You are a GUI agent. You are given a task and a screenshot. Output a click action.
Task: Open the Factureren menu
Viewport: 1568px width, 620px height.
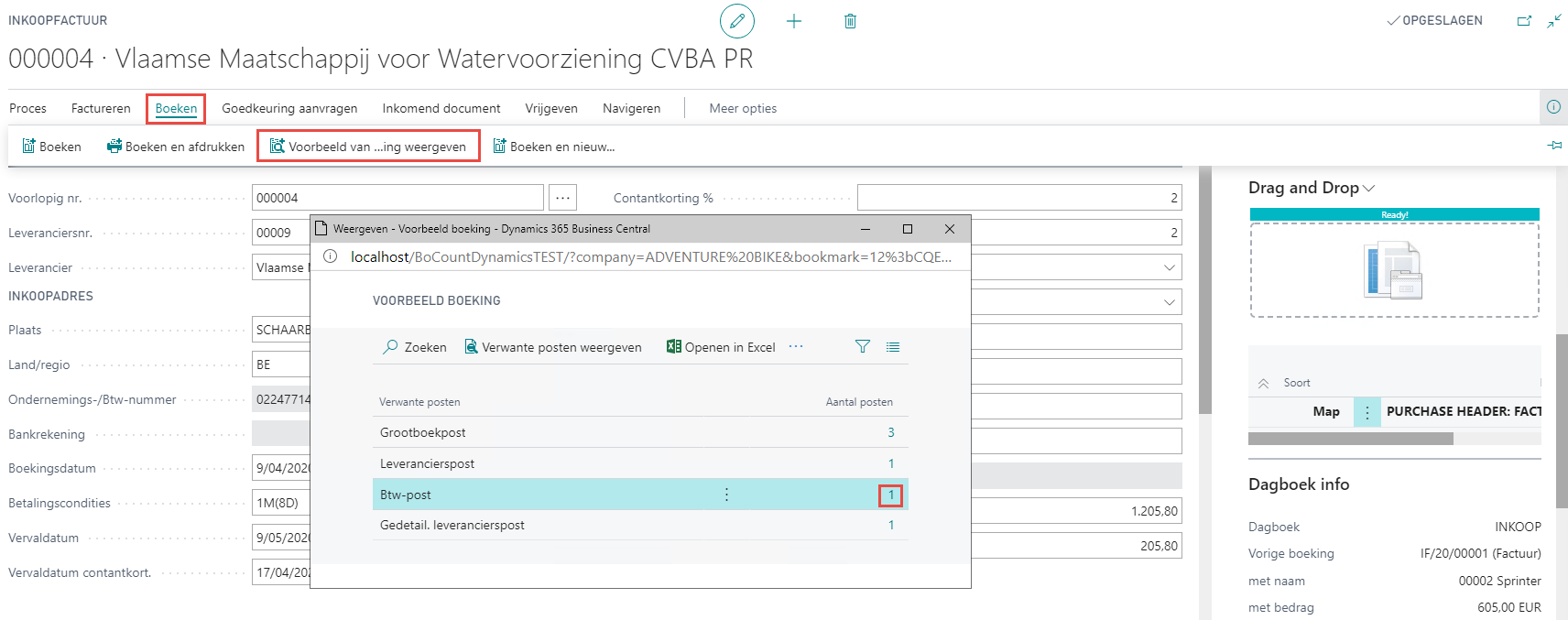(101, 108)
